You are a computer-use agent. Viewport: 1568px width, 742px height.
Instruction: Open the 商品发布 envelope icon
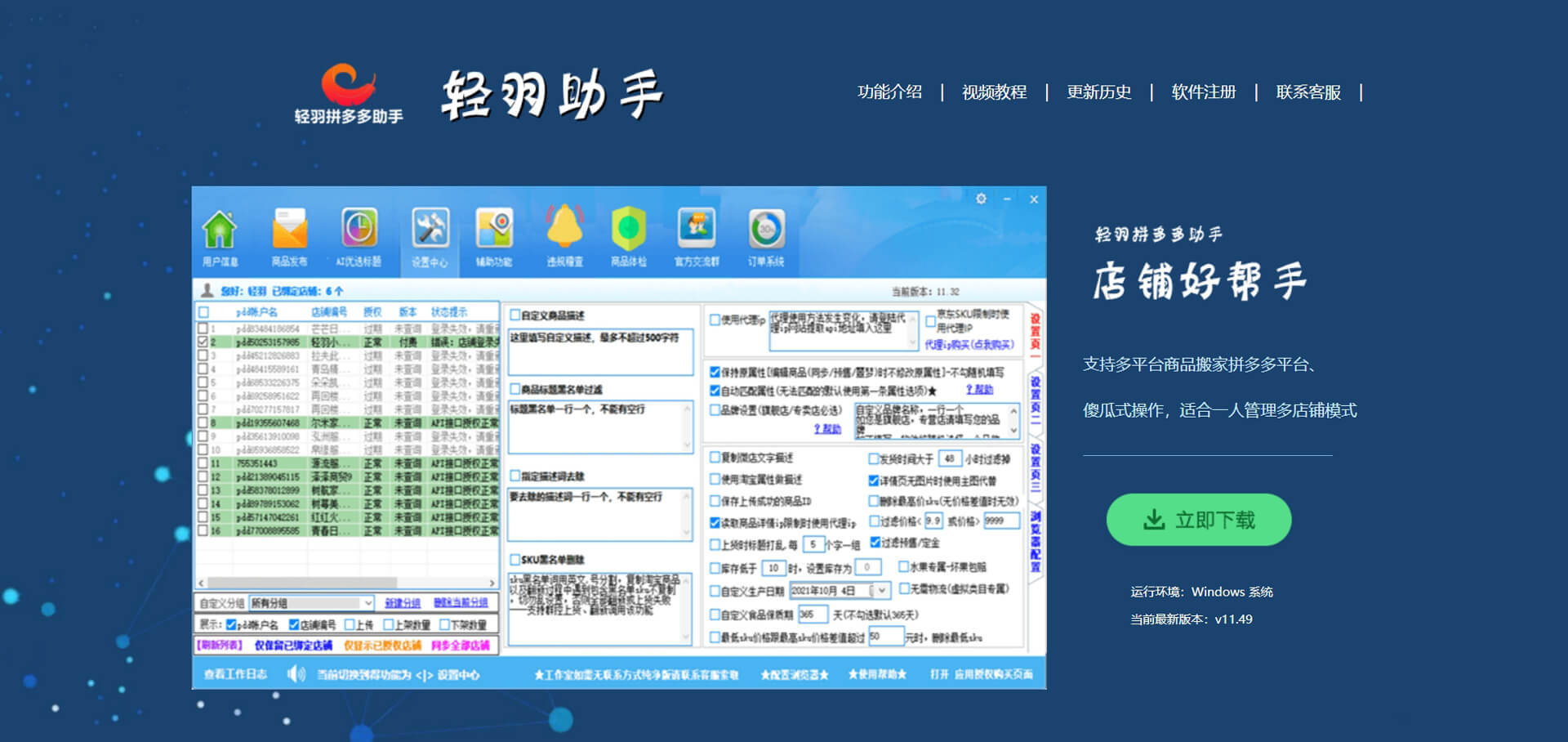(289, 229)
